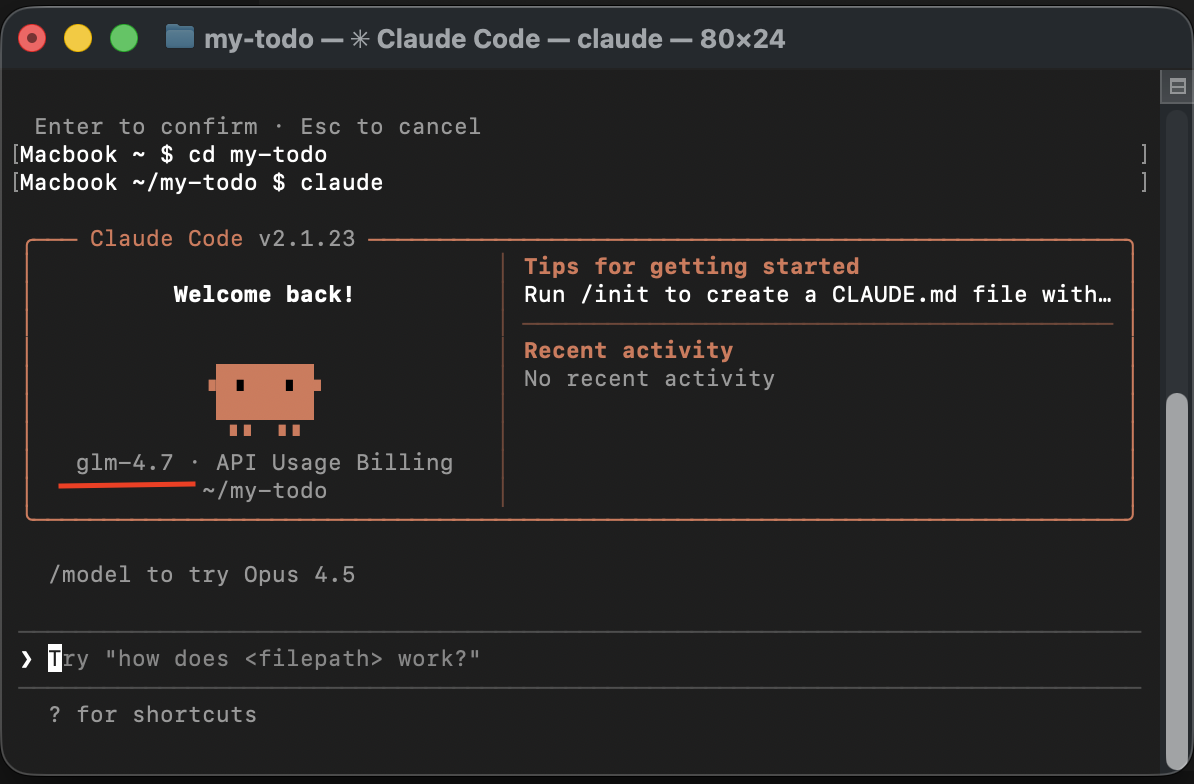Click the orange Claude mascot pixel art
This screenshot has width=1194, height=784.
click(265, 393)
